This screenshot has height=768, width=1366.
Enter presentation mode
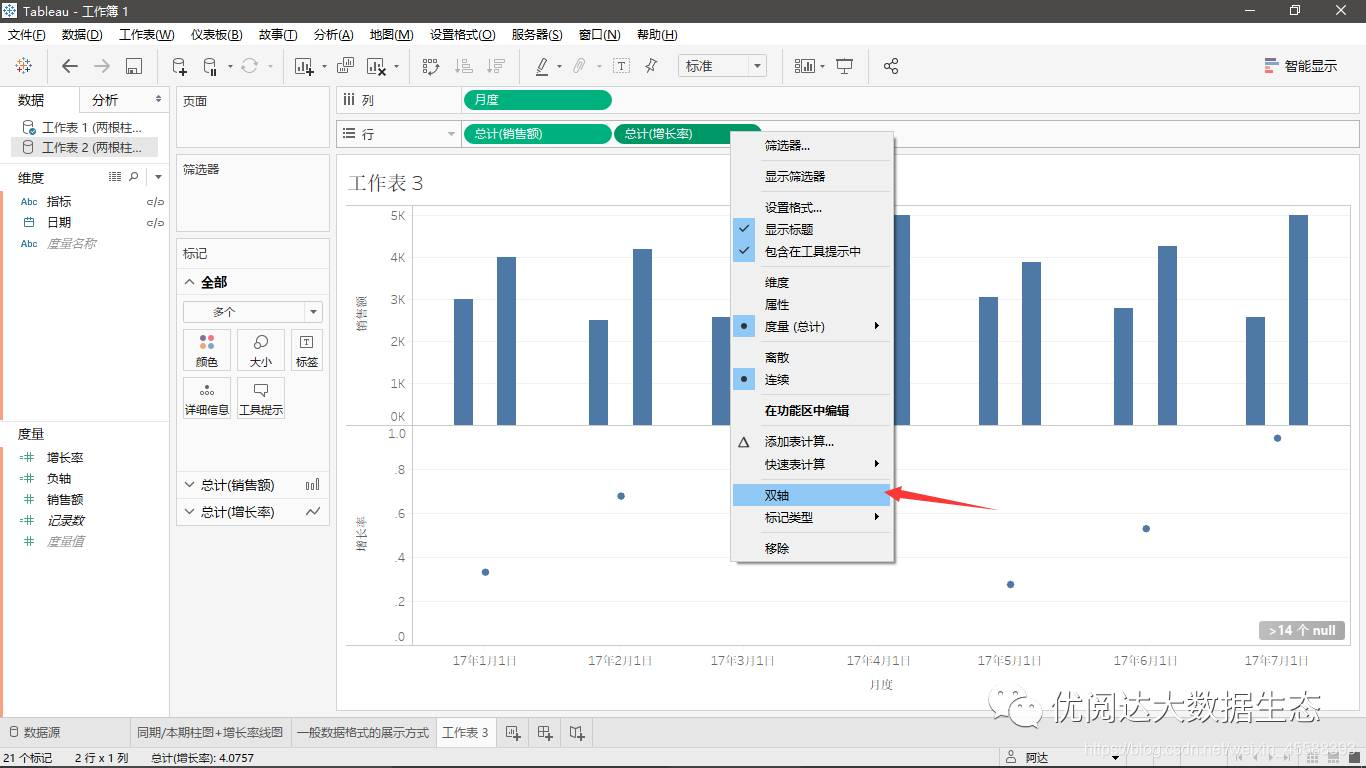(x=845, y=66)
